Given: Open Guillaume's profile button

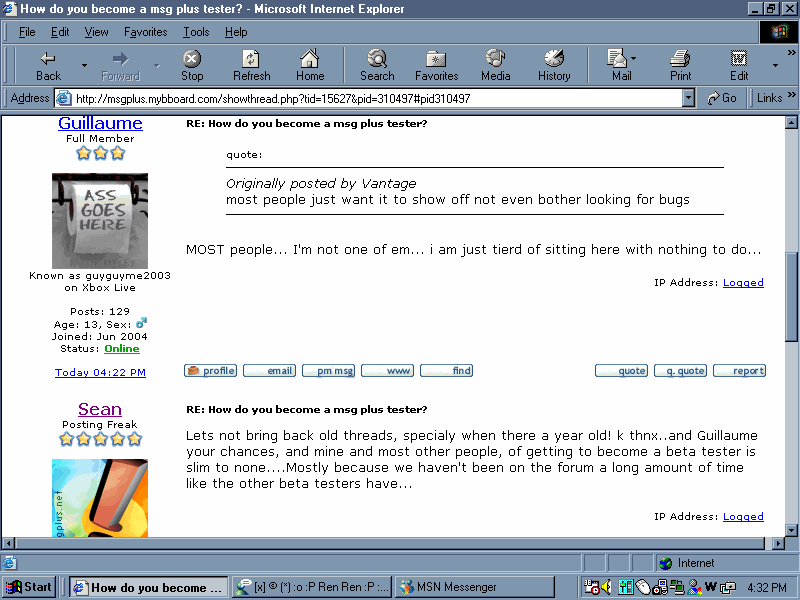Looking at the screenshot, I should pyautogui.click(x=211, y=371).
